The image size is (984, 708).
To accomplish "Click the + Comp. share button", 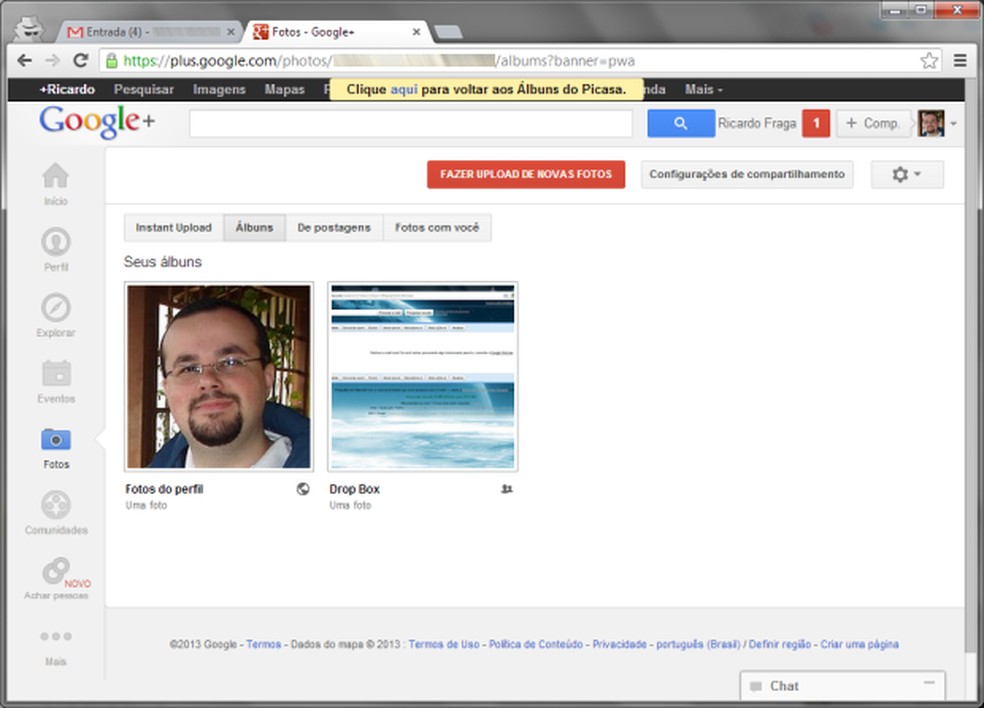I will point(873,123).
